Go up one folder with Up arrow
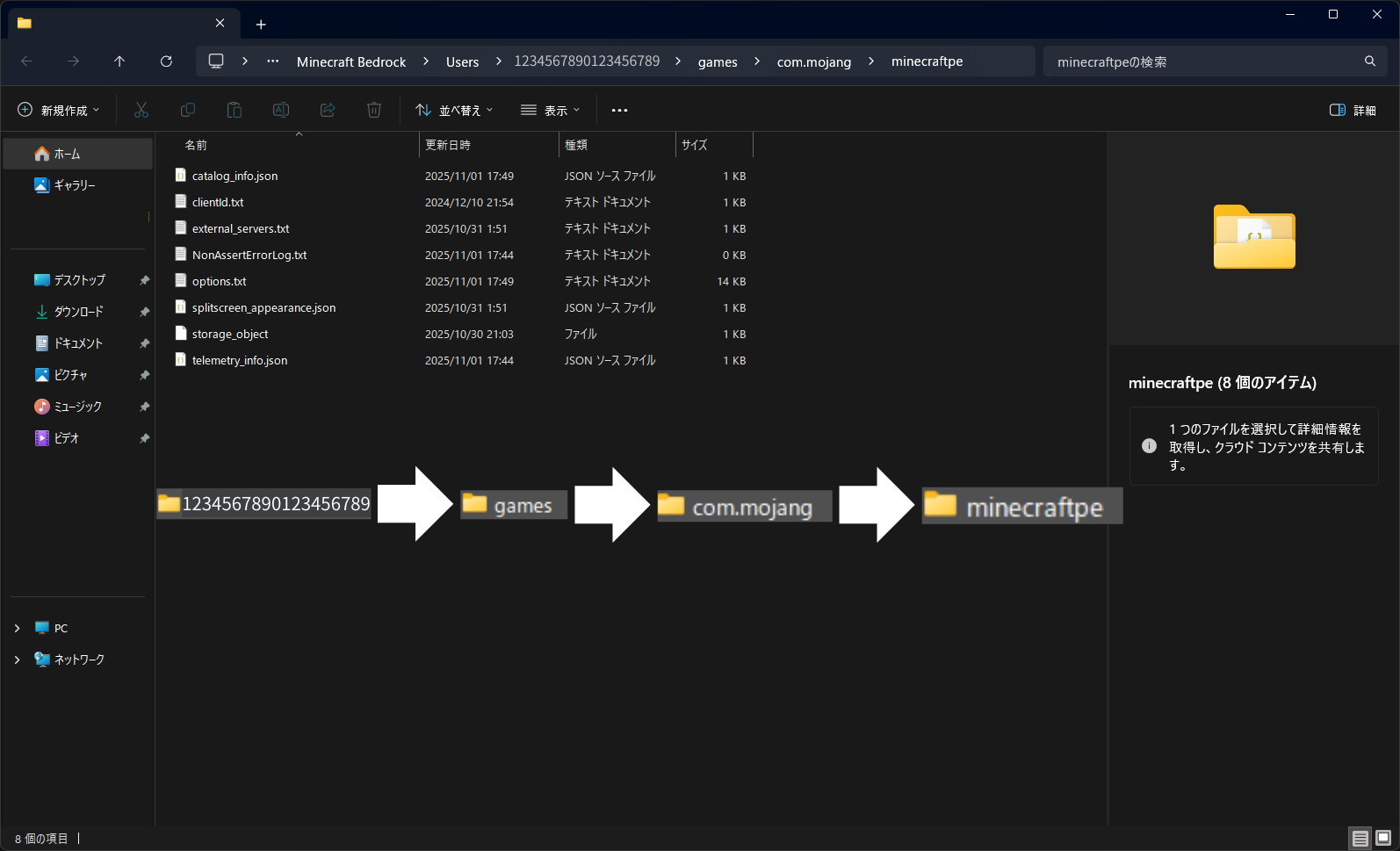The width and height of the screenshot is (1400, 851). 119,61
